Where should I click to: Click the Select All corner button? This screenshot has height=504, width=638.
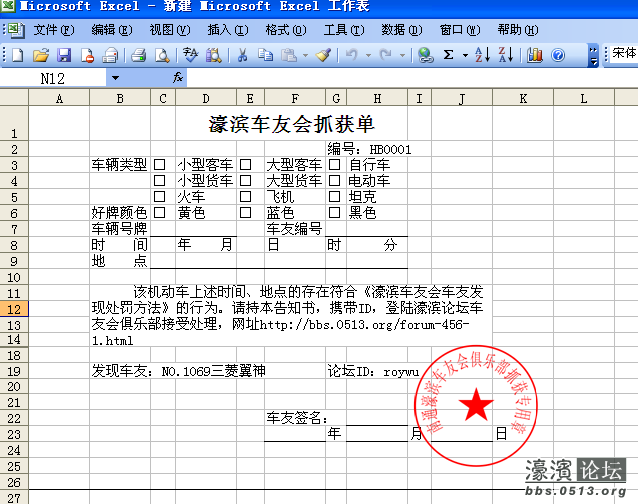[x=14, y=98]
